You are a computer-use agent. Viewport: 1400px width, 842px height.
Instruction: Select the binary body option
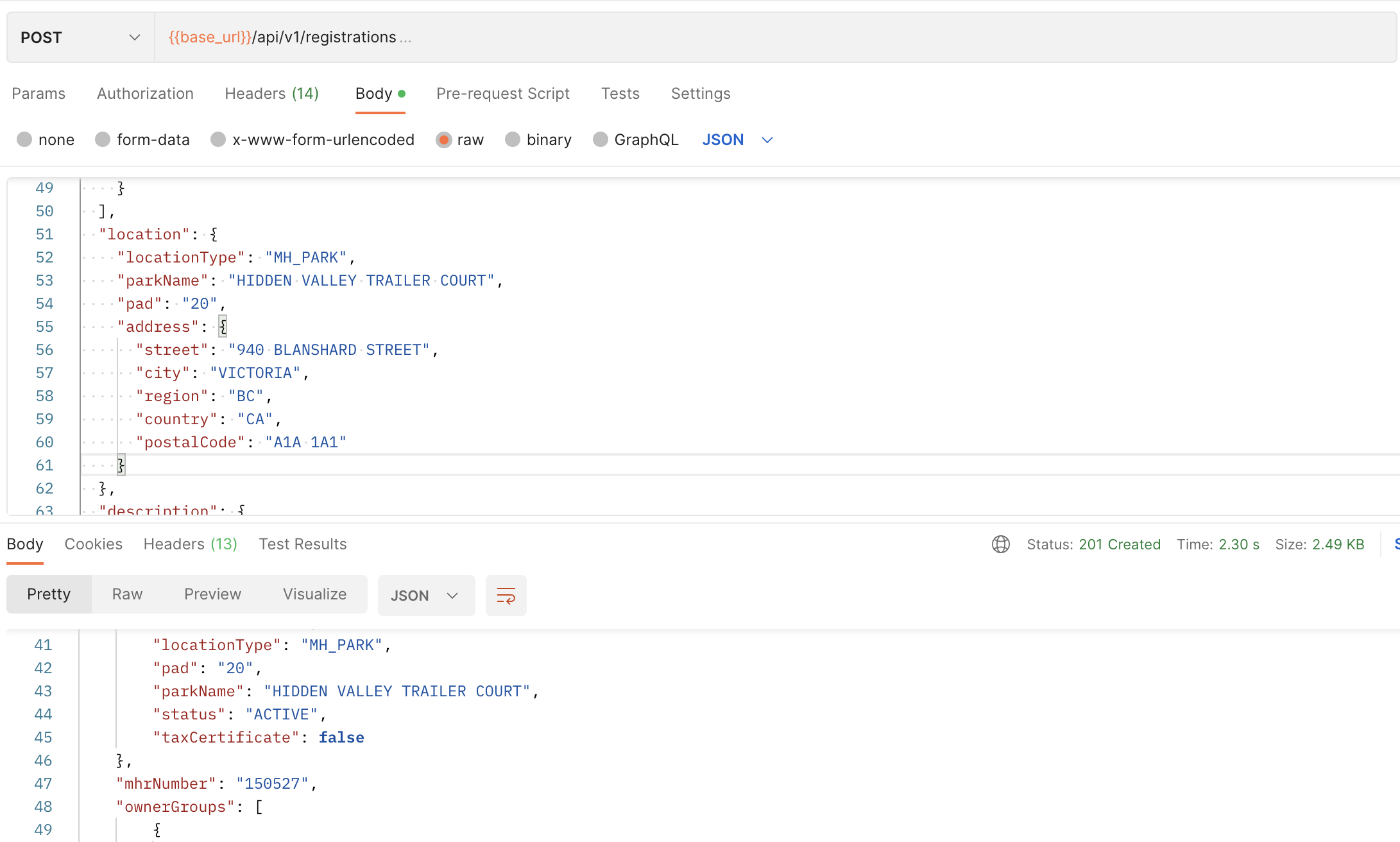(513, 139)
